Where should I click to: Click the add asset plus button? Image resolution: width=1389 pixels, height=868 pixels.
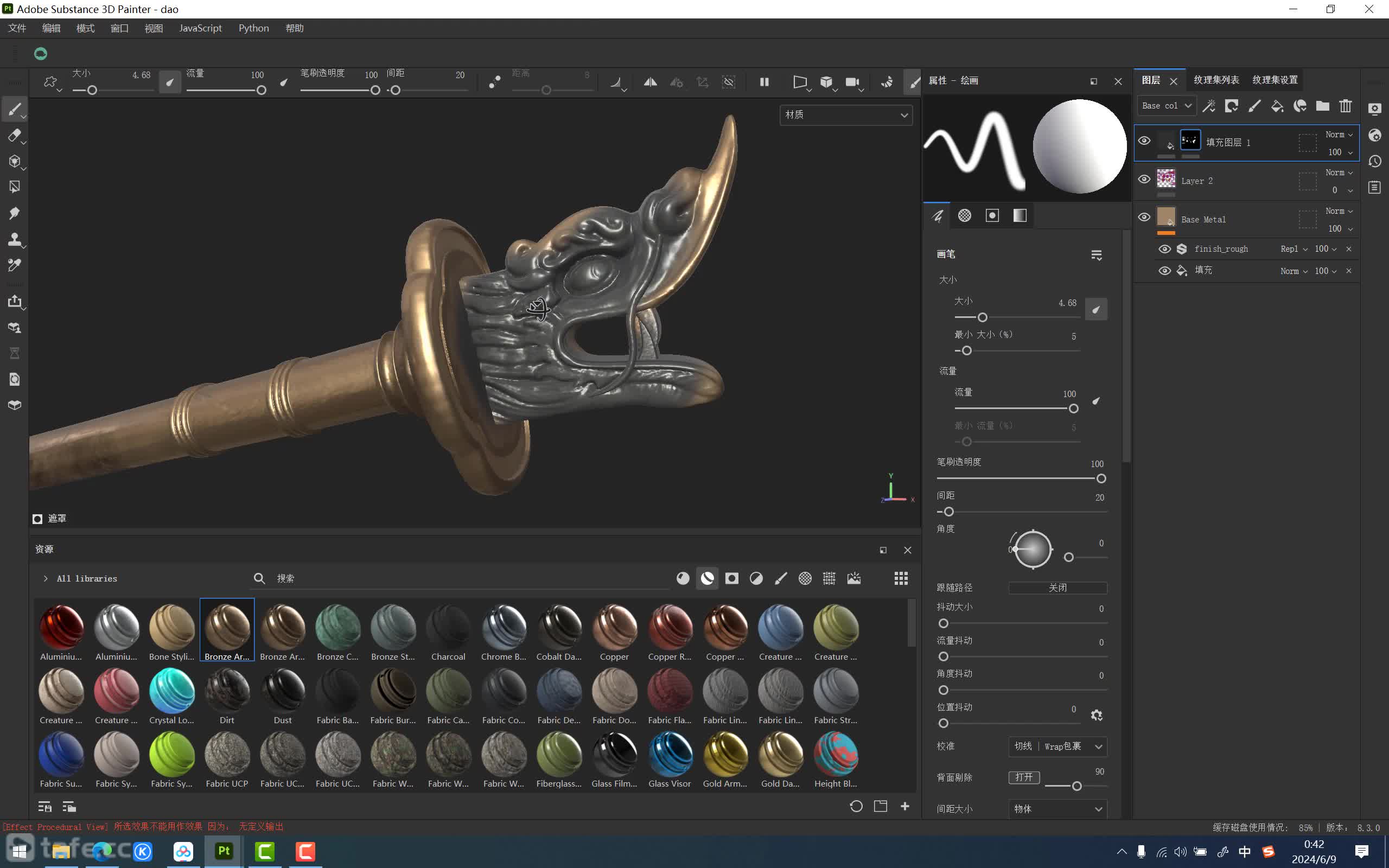click(905, 807)
